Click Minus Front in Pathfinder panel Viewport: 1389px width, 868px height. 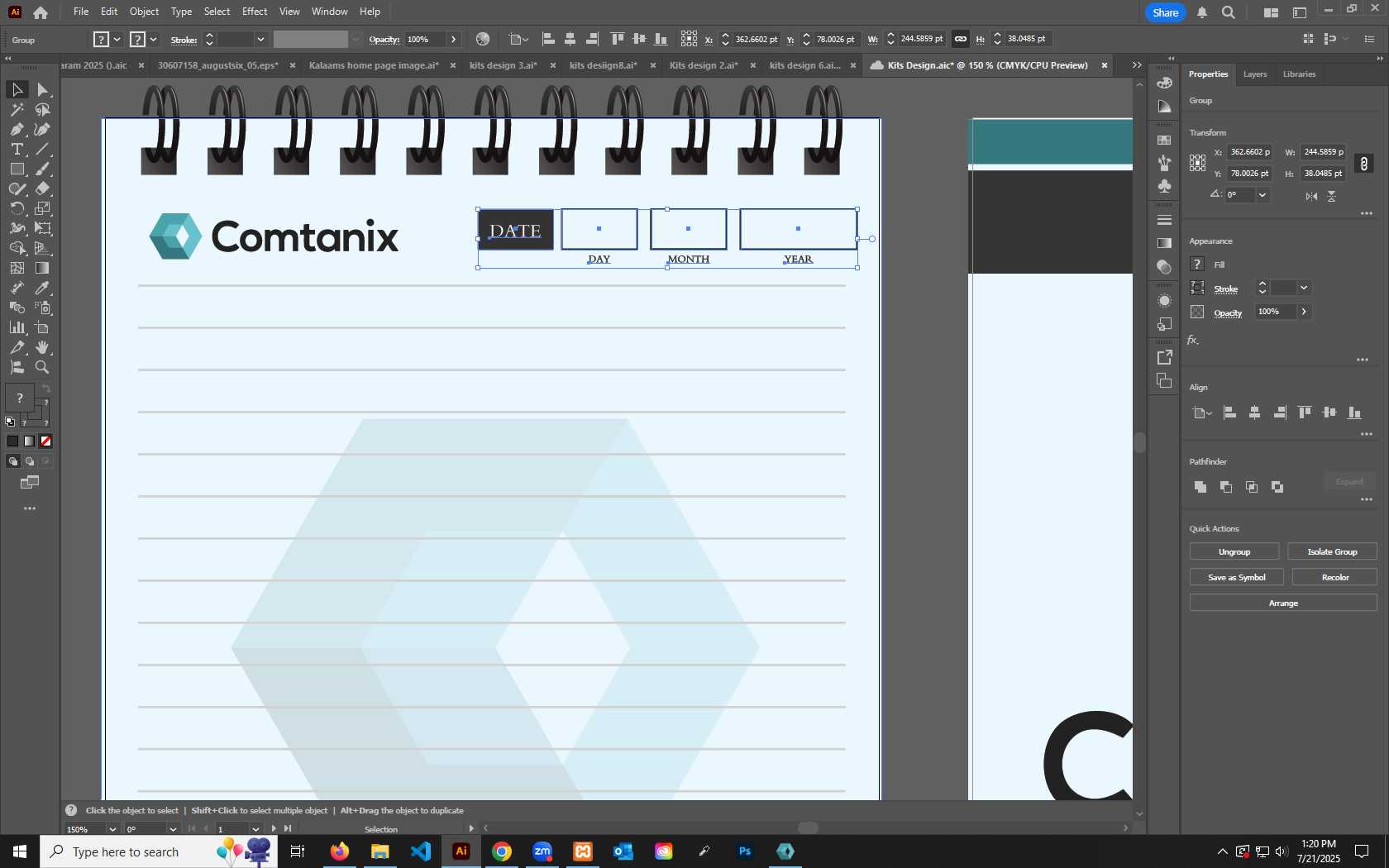(x=1226, y=487)
